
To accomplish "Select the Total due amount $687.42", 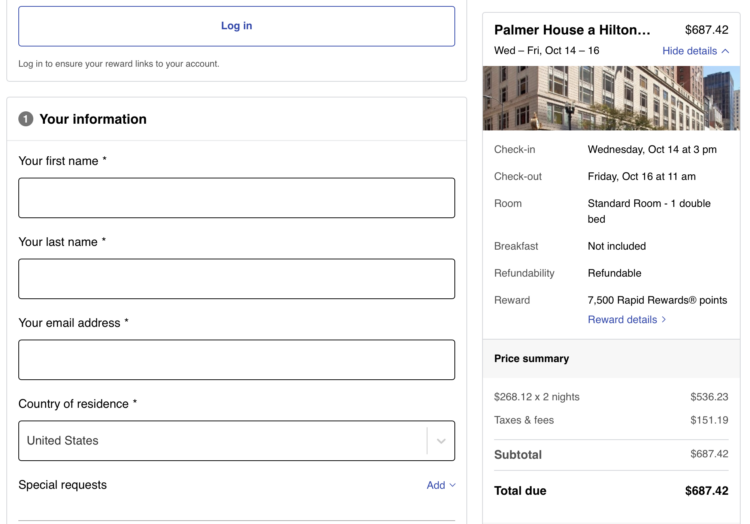I will point(706,491).
